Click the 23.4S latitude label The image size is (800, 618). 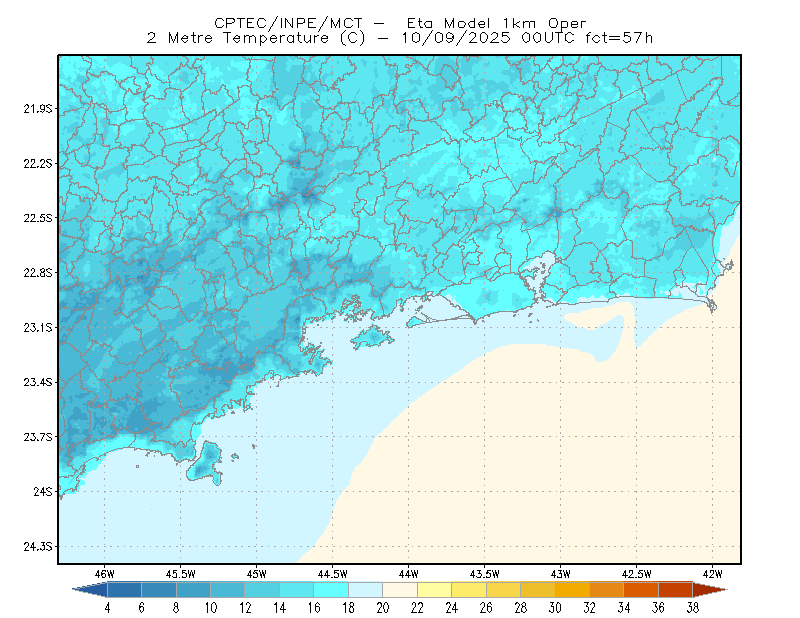(38, 382)
